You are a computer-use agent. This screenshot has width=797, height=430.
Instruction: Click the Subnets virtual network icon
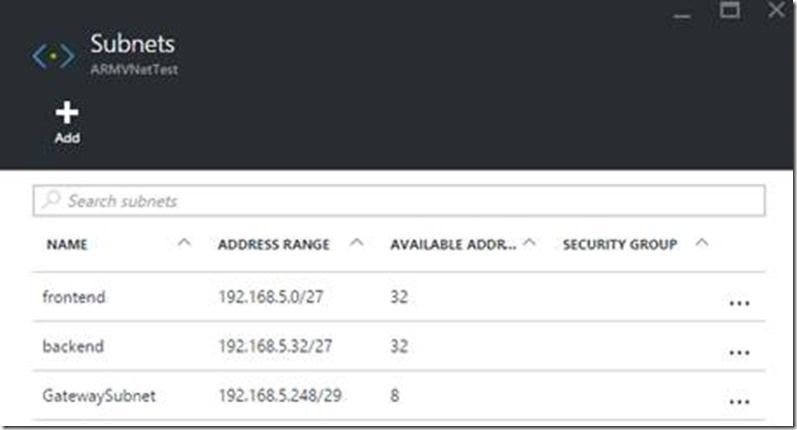(x=53, y=55)
